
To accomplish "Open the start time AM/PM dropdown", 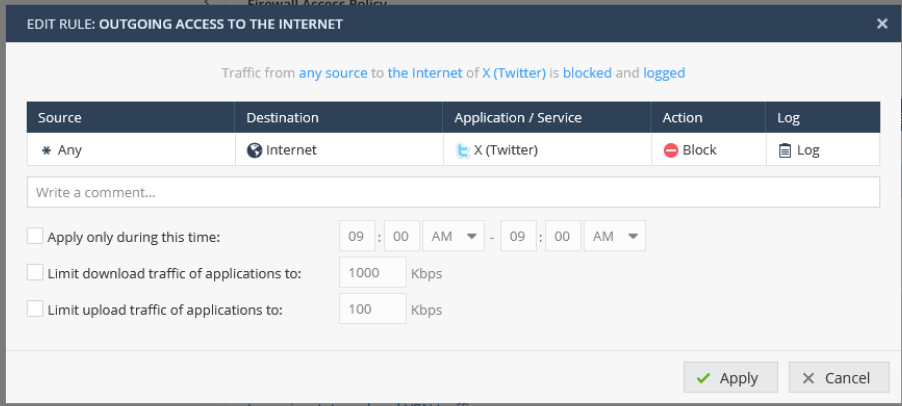I will pyautogui.click(x=453, y=237).
